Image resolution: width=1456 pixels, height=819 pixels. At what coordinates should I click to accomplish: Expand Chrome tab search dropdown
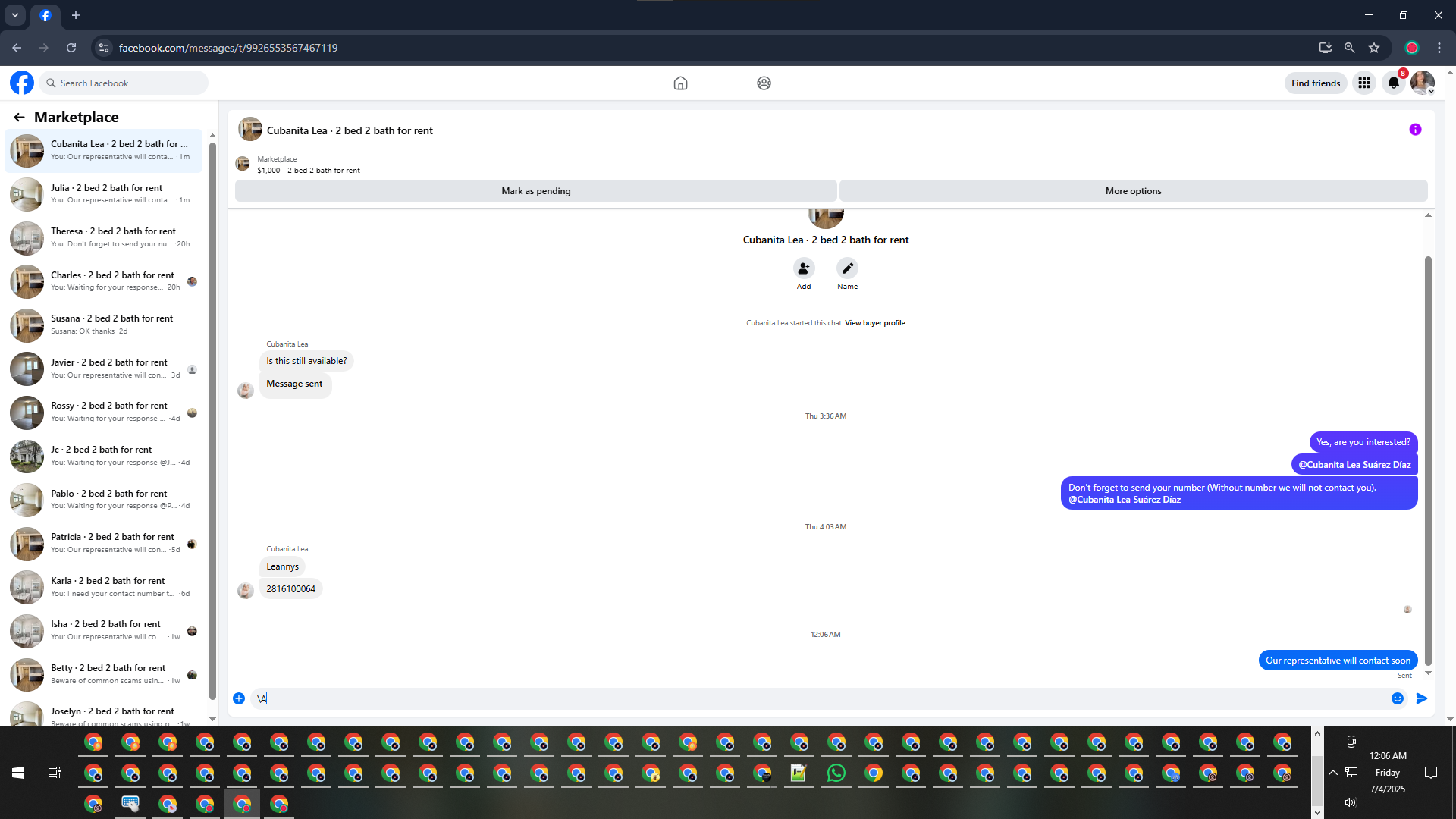pos(14,15)
